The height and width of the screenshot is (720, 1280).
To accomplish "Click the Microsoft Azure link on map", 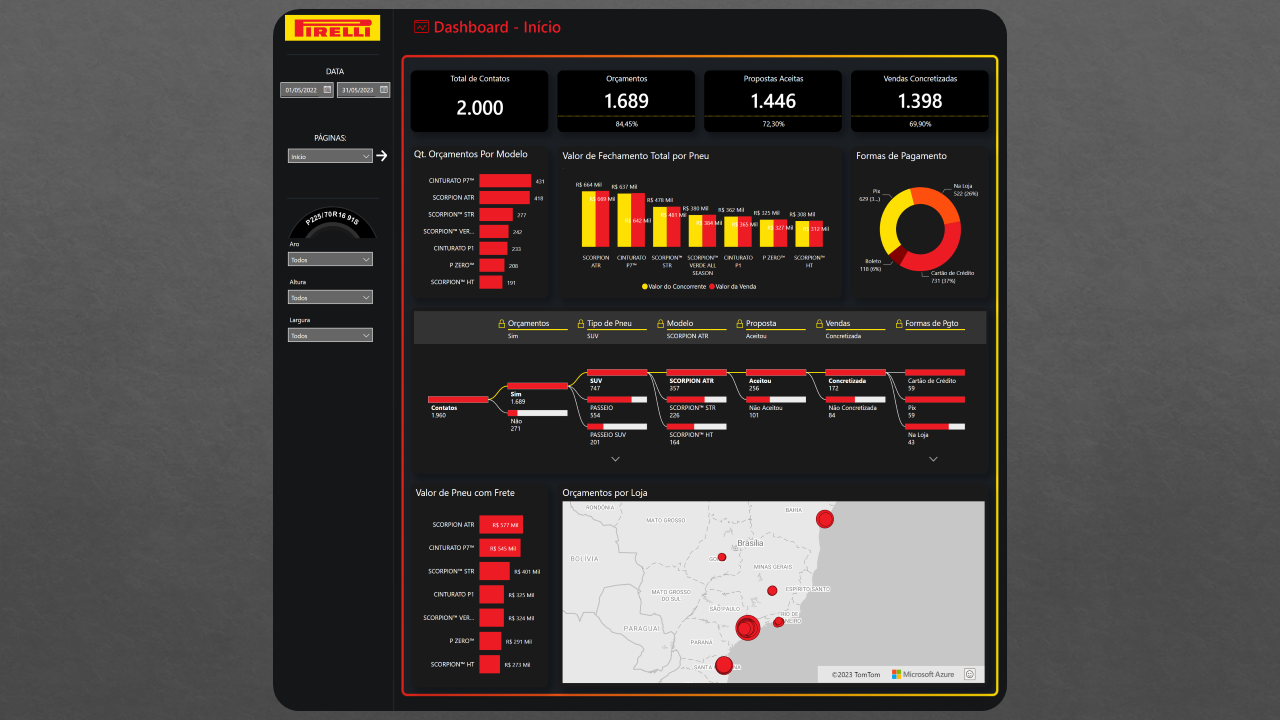I will pyautogui.click(x=923, y=674).
